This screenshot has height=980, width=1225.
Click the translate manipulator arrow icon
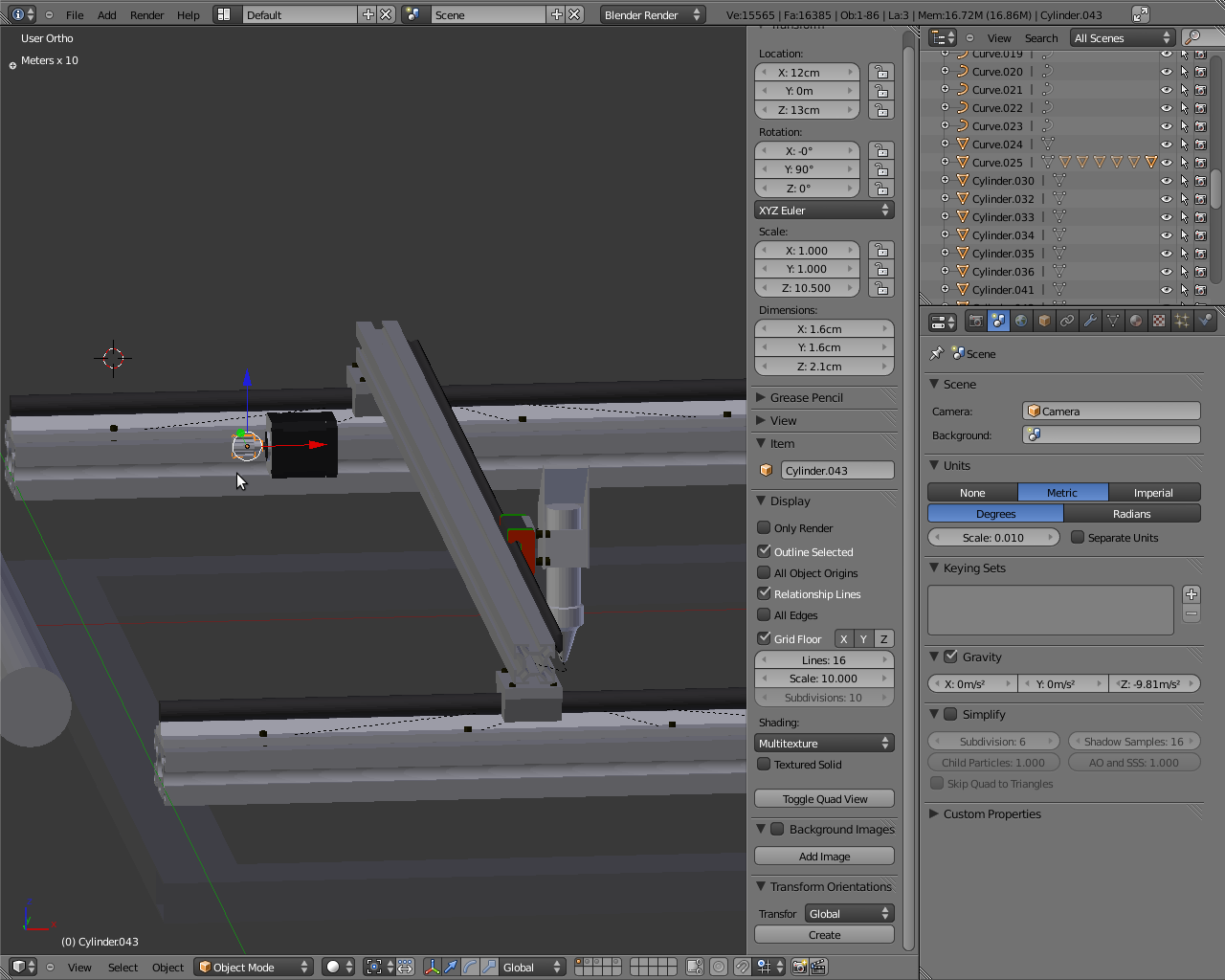click(x=451, y=967)
